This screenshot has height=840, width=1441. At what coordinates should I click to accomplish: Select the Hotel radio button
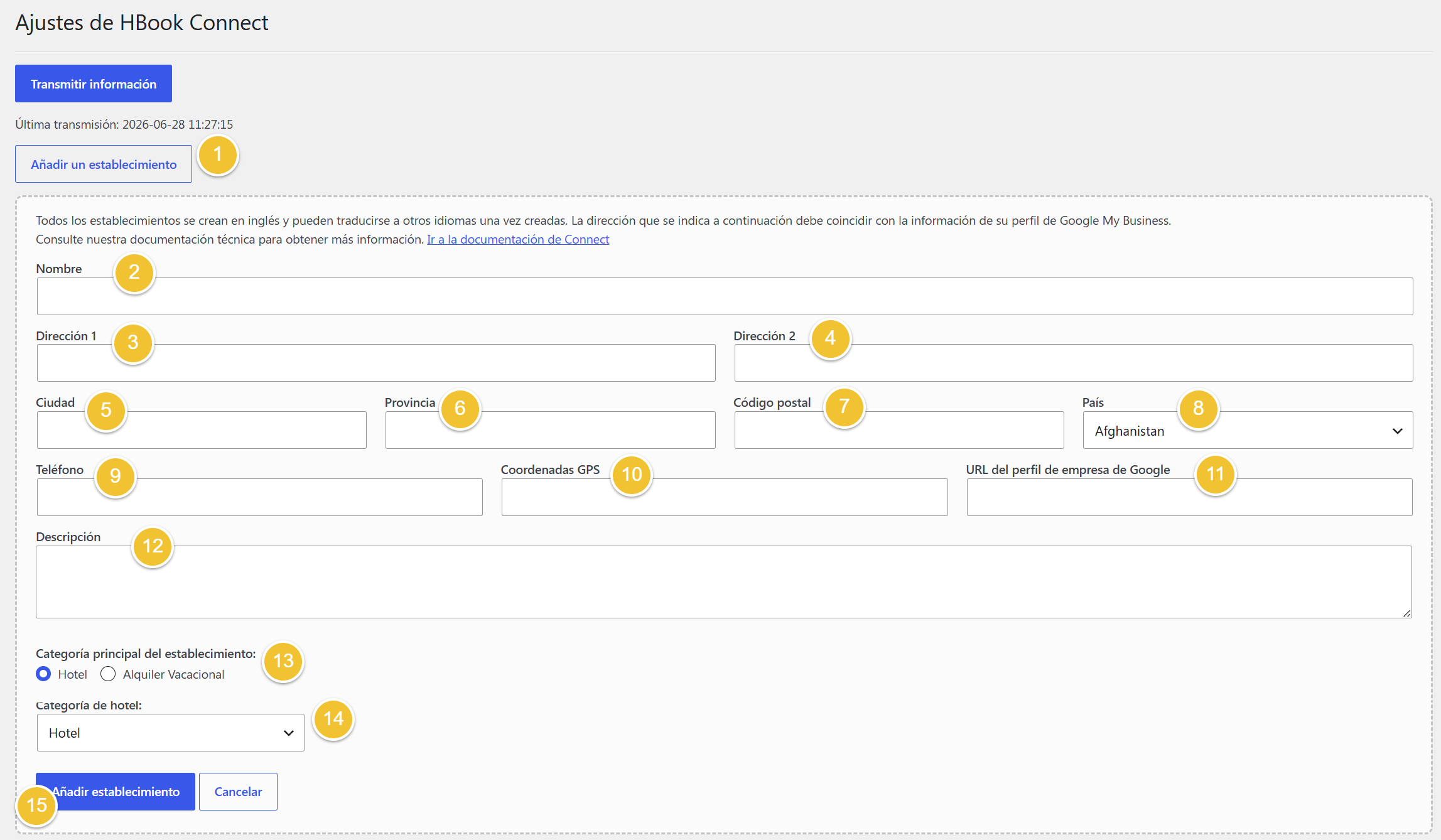point(43,674)
